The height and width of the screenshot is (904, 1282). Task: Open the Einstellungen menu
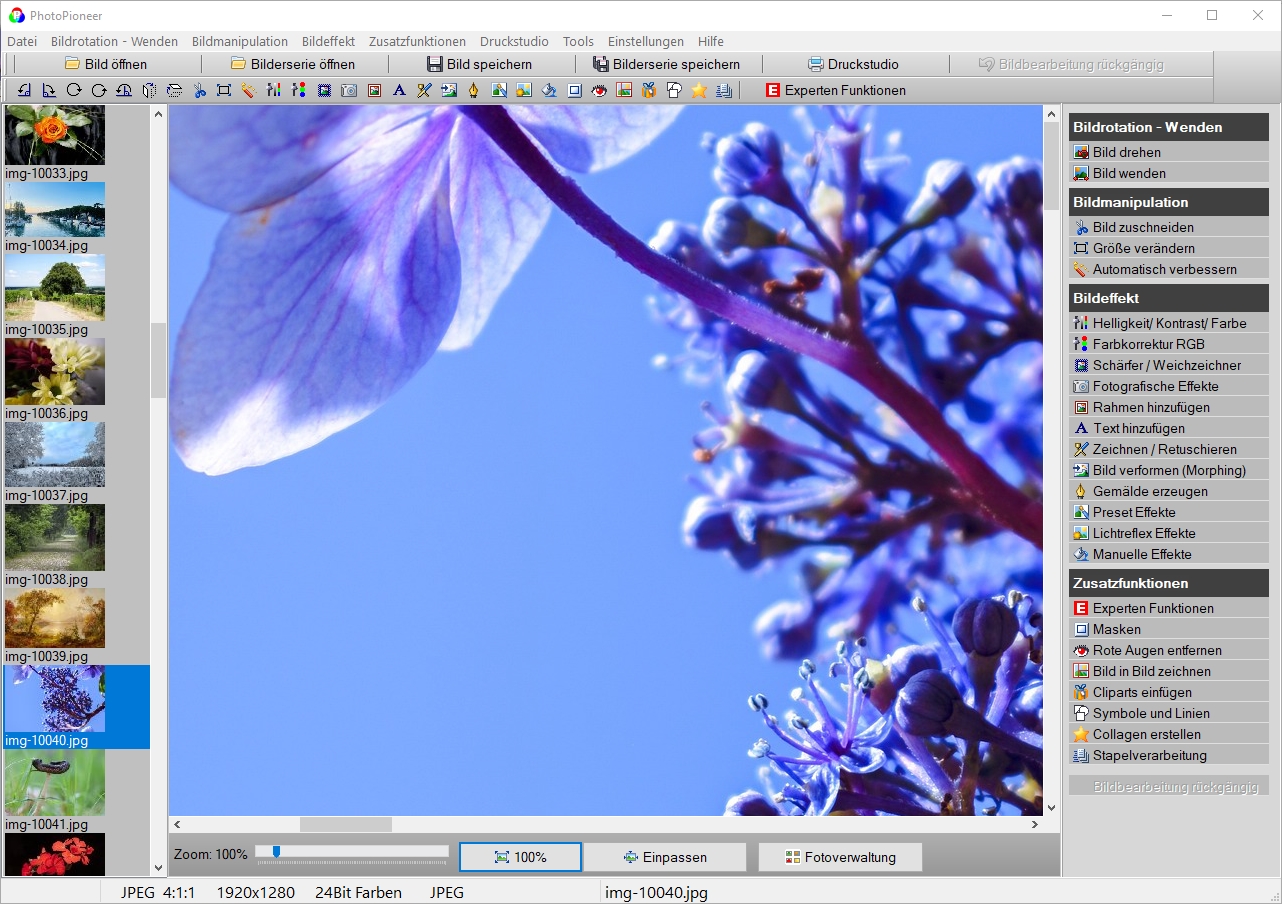645,41
